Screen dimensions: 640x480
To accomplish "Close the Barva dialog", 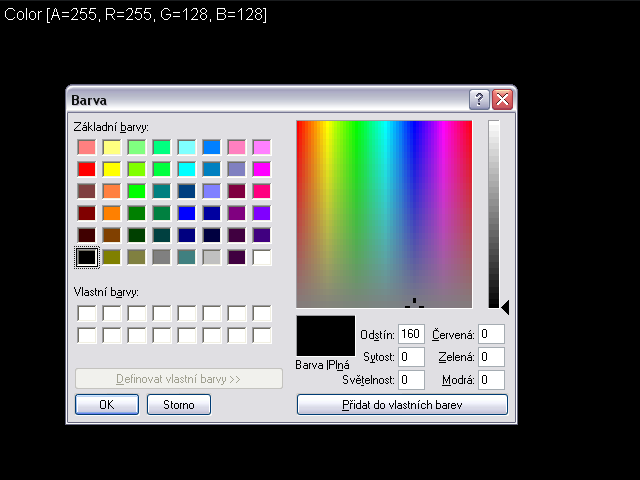I will click(502, 99).
